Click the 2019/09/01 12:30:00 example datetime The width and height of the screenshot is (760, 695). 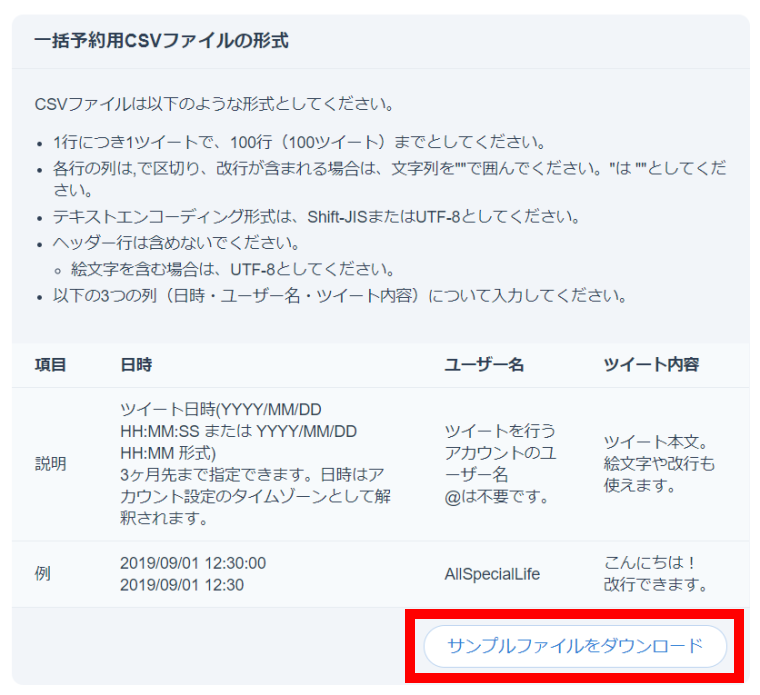tap(193, 563)
